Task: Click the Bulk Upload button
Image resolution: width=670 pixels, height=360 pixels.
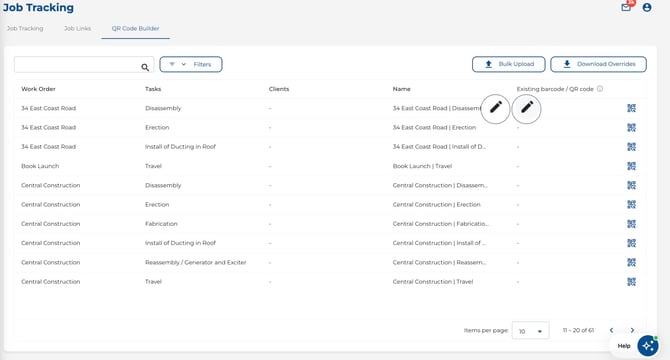Action: pos(508,64)
